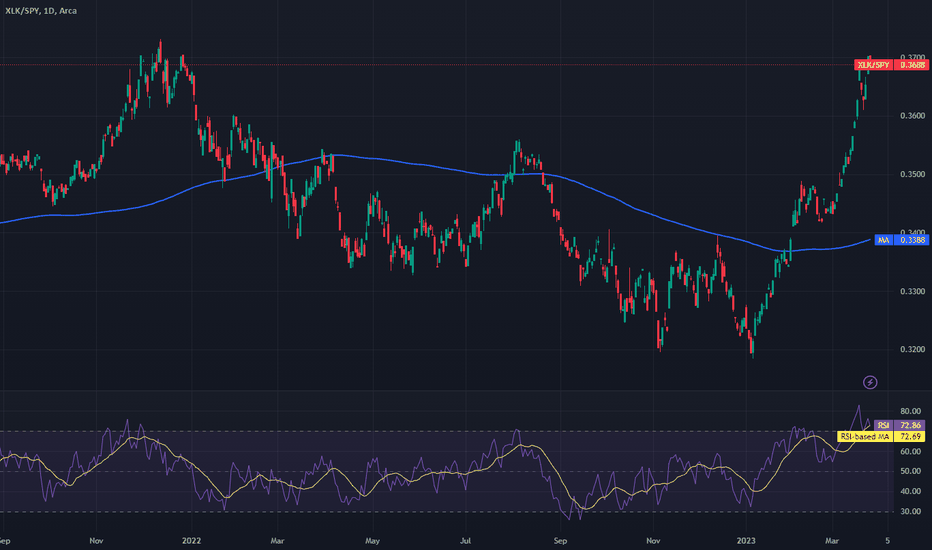The height and width of the screenshot is (550, 932).
Task: Click the 40.00 RSI axis value
Action: (x=911, y=492)
